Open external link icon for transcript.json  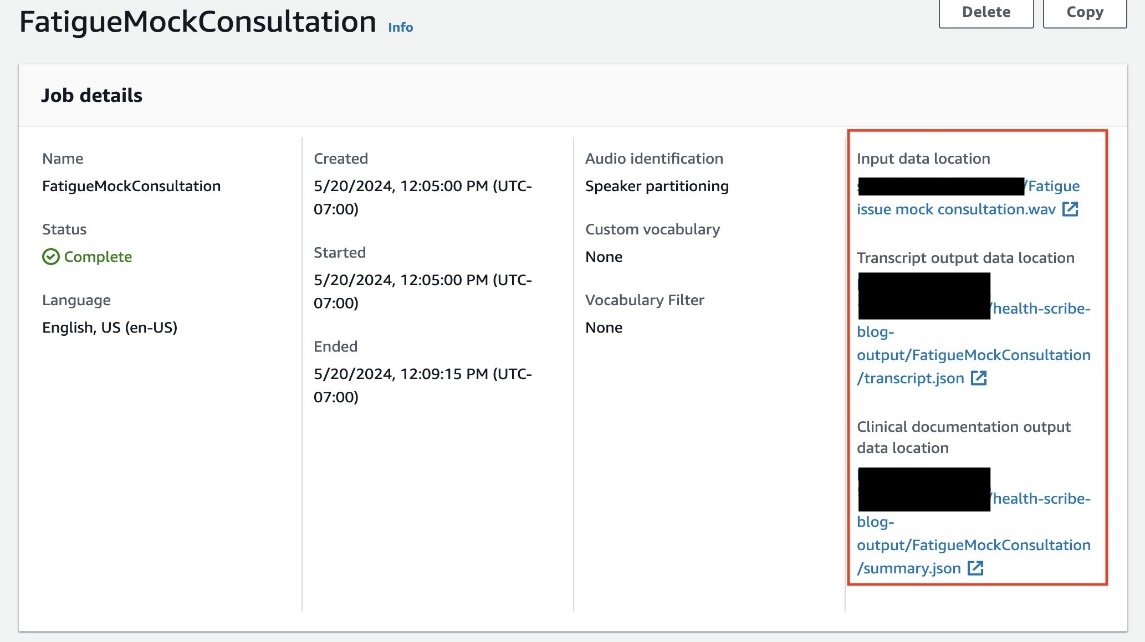[x=979, y=378]
